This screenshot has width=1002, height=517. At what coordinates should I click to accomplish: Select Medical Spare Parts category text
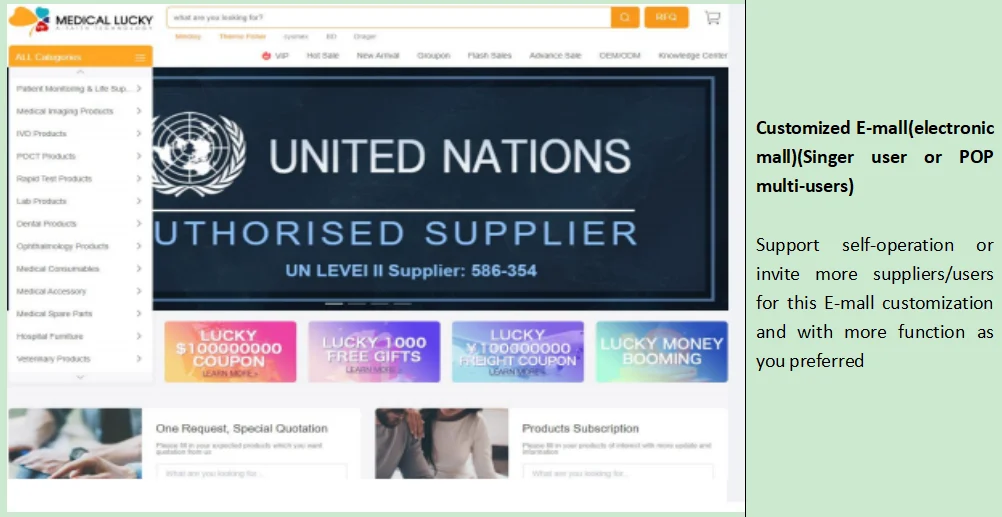tap(54, 314)
